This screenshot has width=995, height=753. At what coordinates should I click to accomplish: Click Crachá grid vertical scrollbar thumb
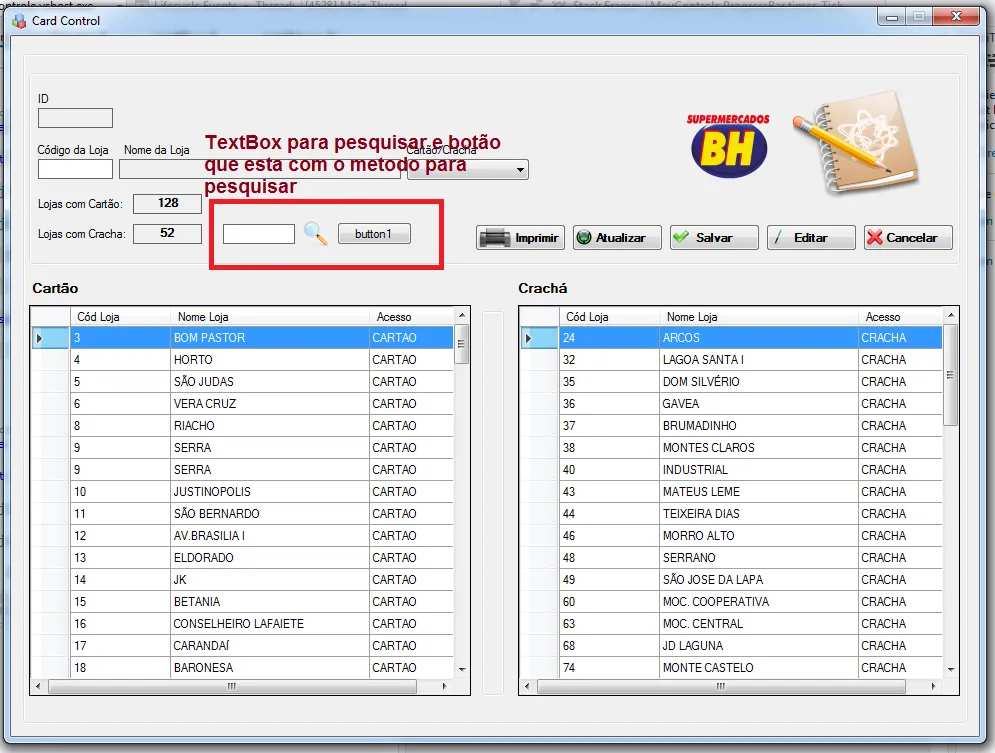951,375
